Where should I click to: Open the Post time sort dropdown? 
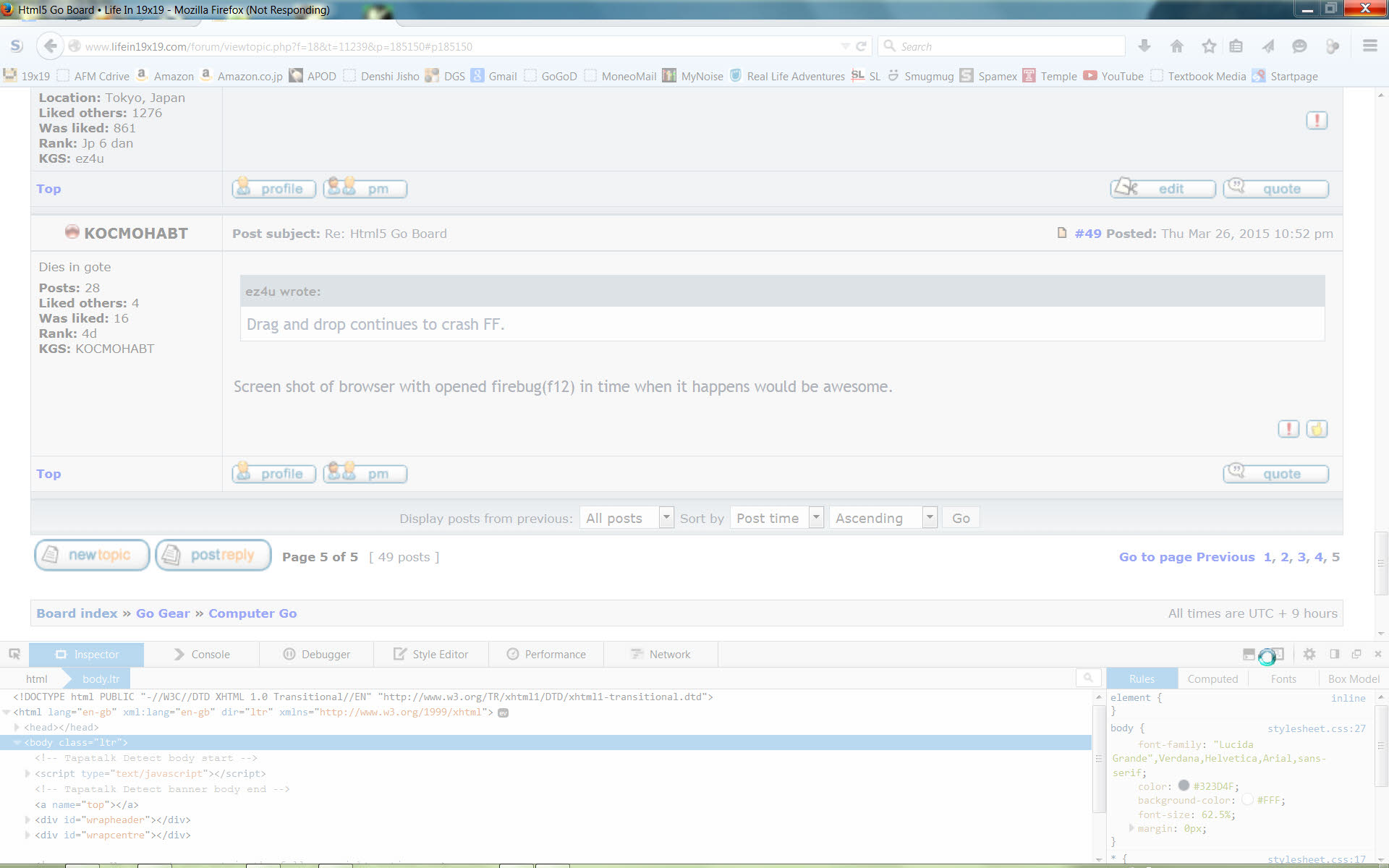pos(816,517)
